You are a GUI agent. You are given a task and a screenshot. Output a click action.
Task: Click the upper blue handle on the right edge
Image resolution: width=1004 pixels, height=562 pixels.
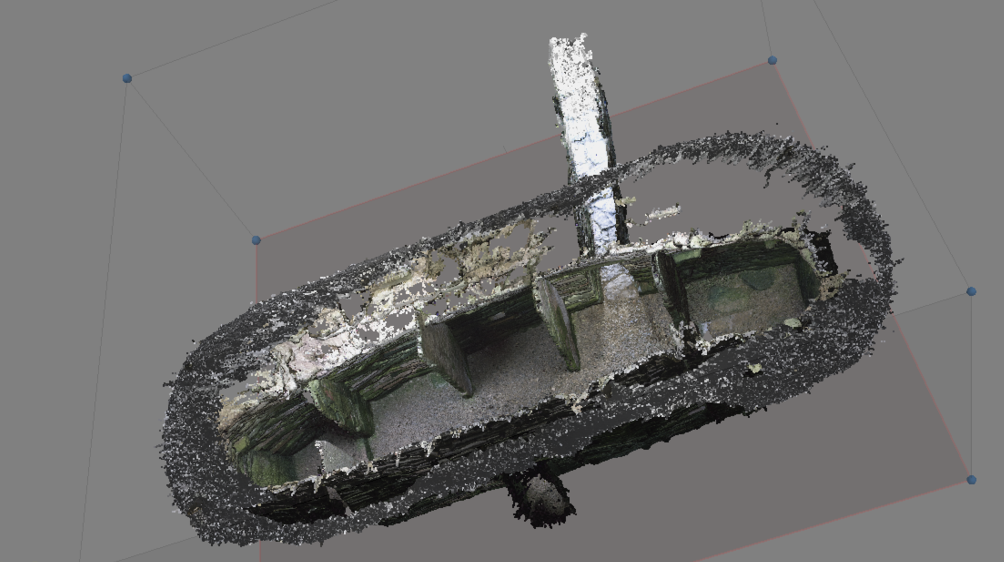971,291
